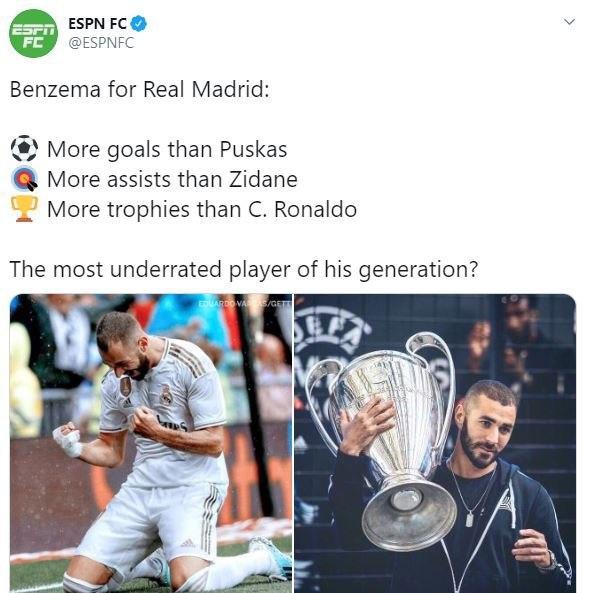Click 'More goals than Puskas' line
The image size is (590, 593).
[x=167, y=149]
